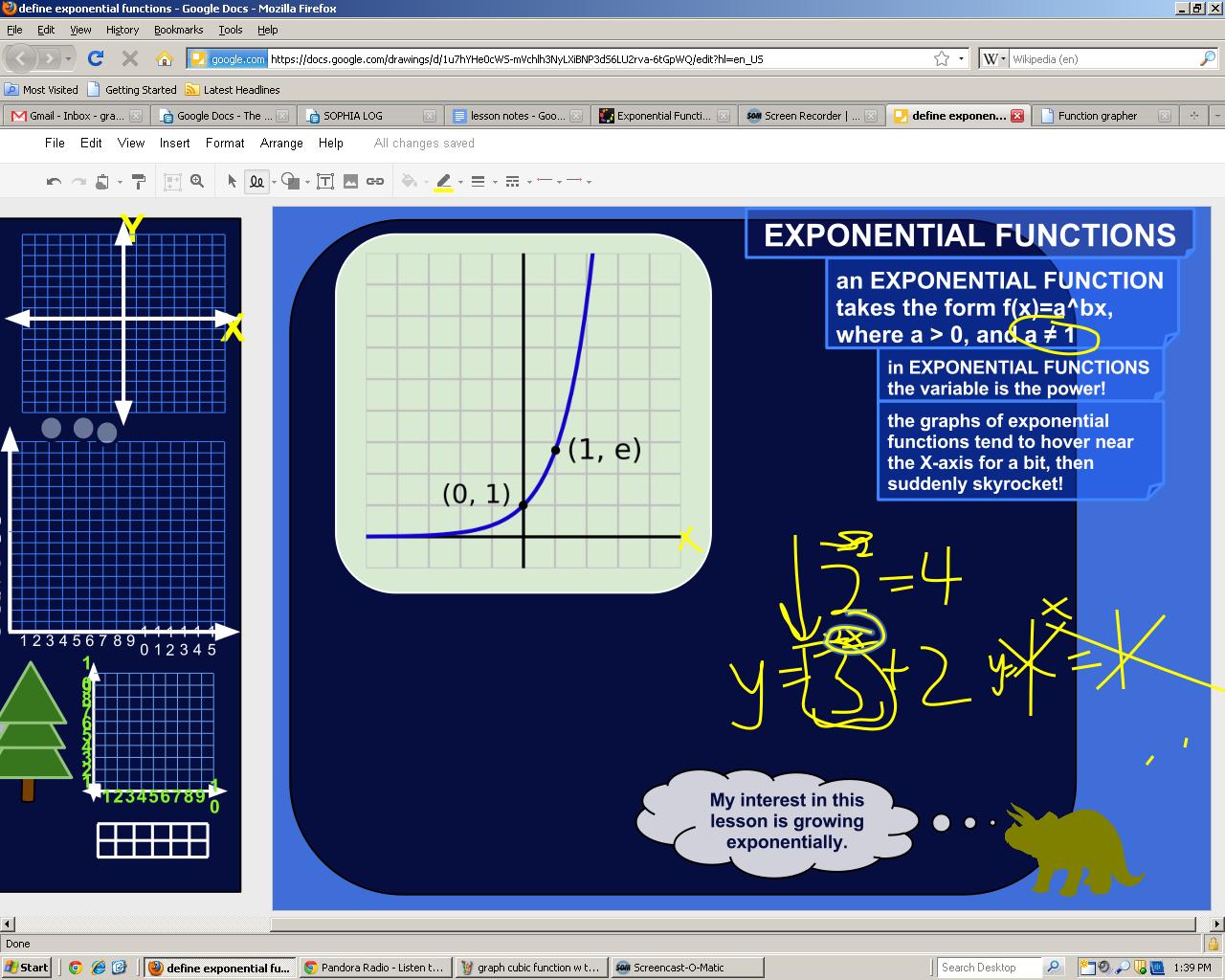Open the yellow line color picker

tap(444, 181)
